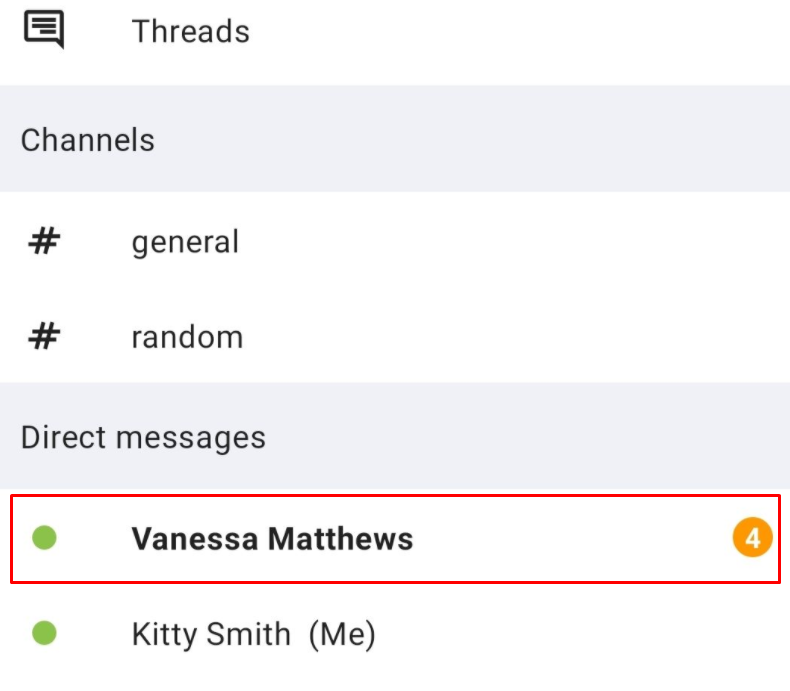Viewport: 790px width, 691px height.
Task: Click the hash icon beside general
Action: click(x=44, y=241)
